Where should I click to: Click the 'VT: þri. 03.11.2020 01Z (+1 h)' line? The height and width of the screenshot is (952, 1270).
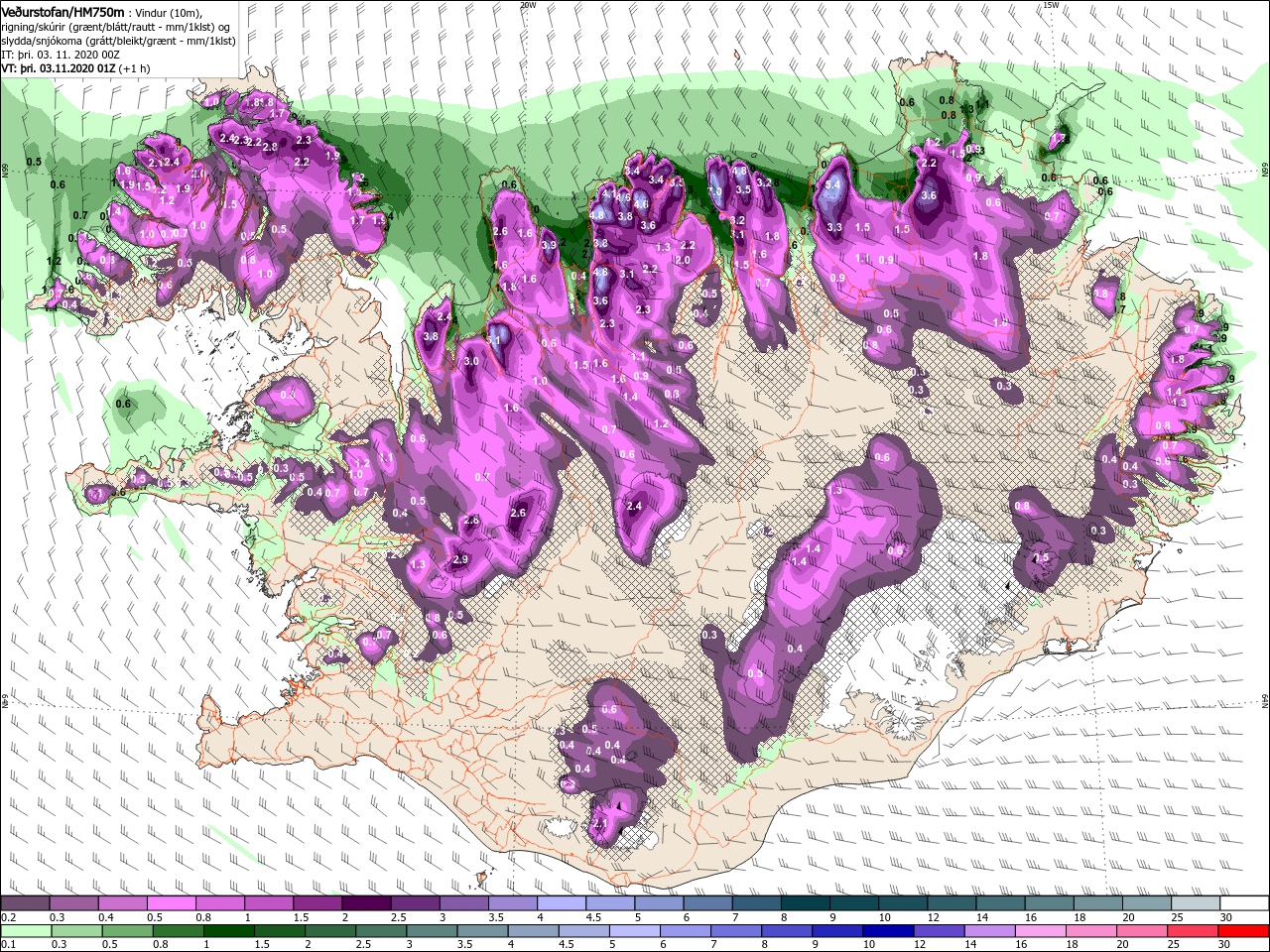tap(76, 68)
